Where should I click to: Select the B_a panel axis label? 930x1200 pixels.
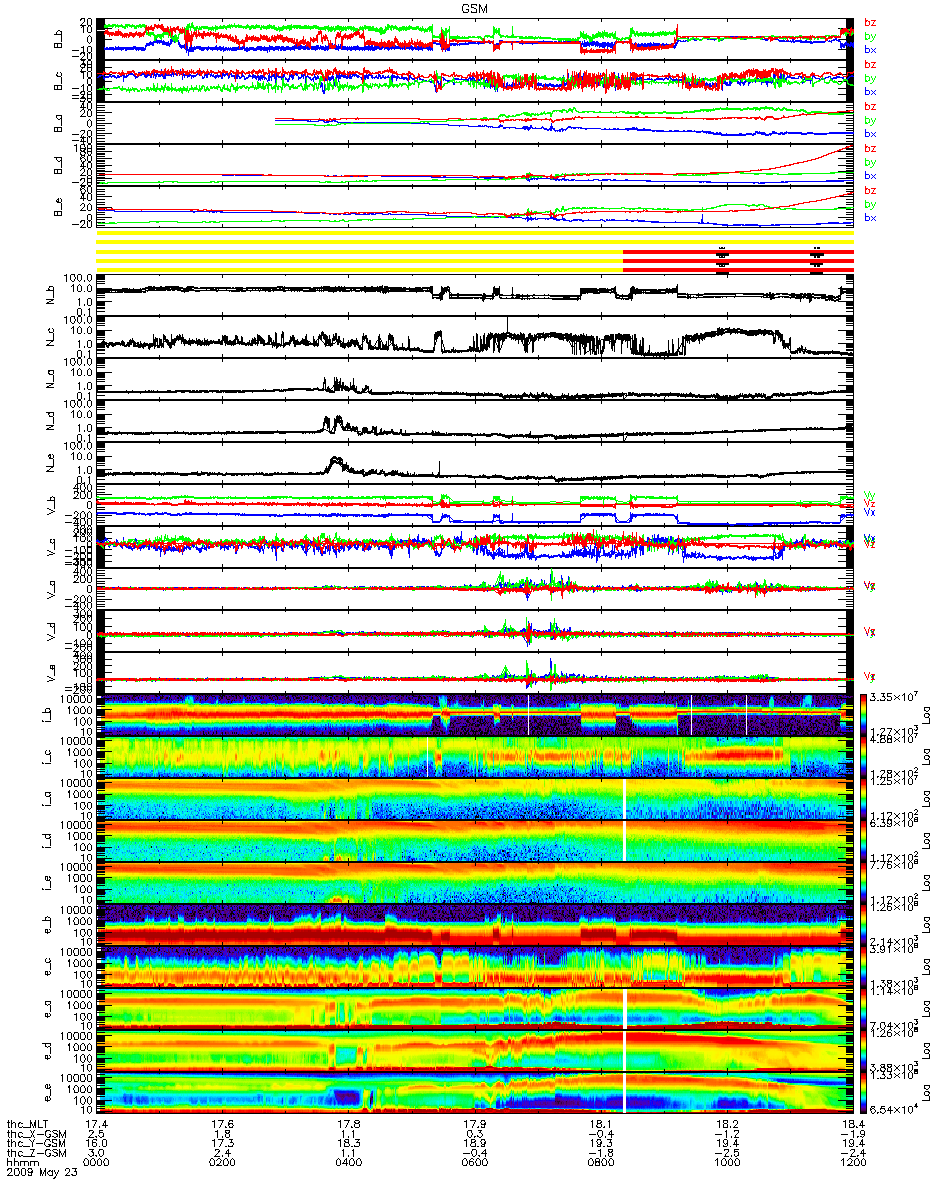59,123
